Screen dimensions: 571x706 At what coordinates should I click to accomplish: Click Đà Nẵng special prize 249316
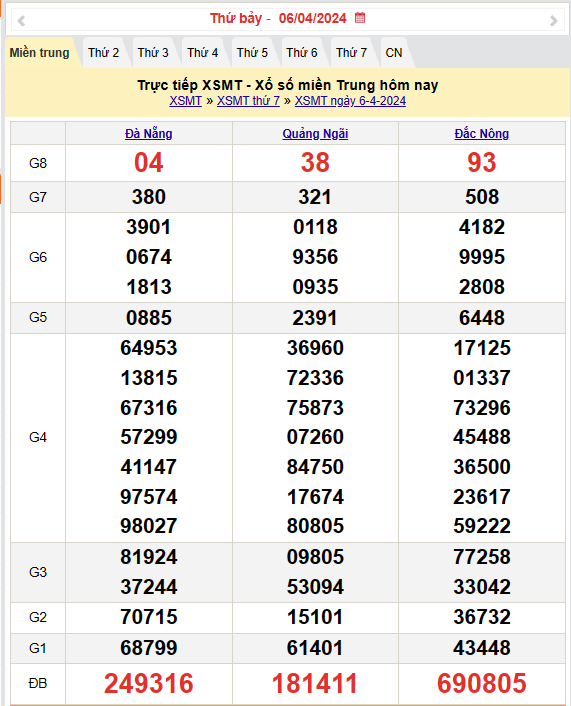(x=149, y=683)
